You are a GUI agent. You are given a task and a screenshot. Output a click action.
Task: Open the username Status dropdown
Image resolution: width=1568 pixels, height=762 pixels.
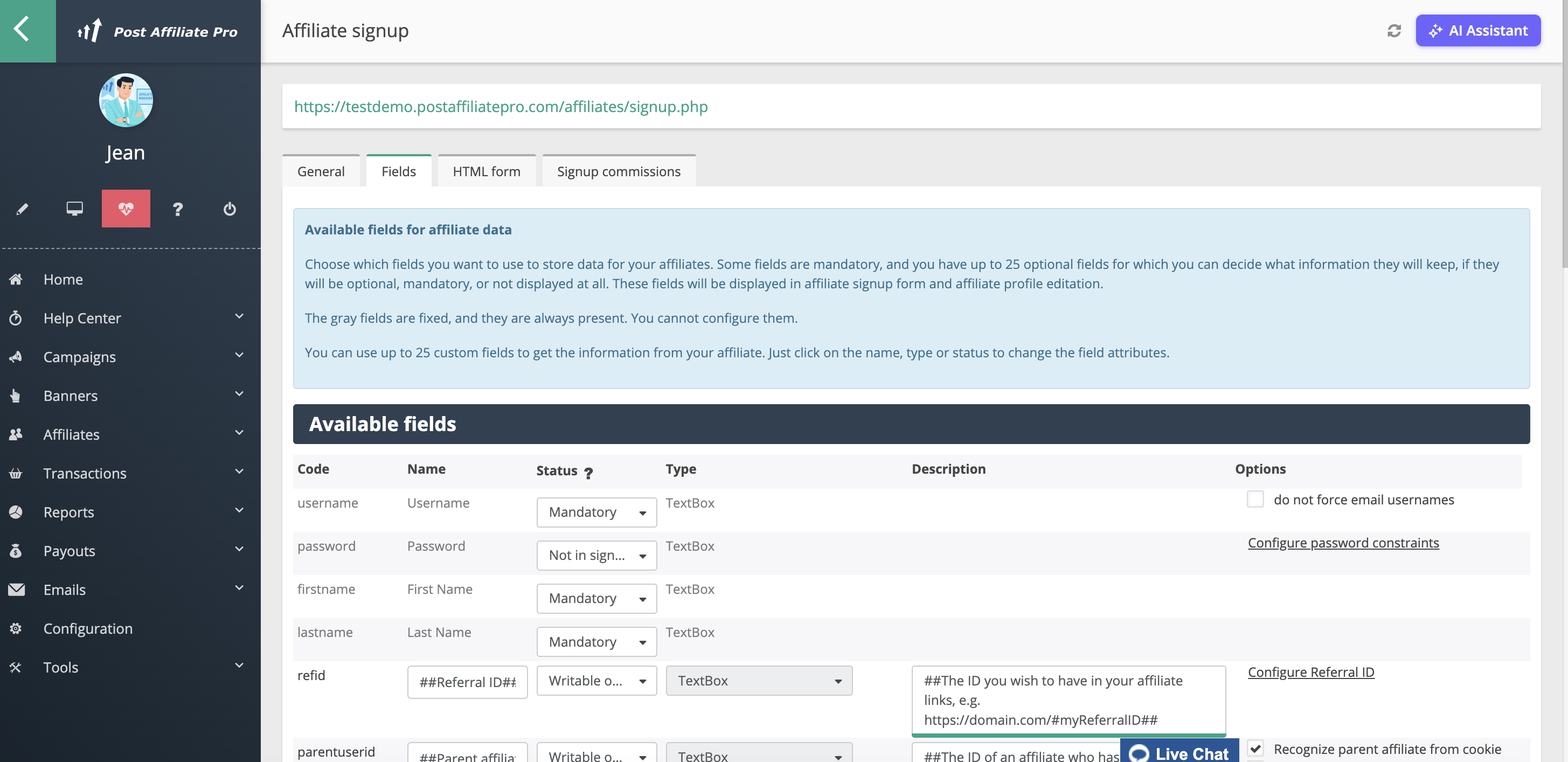[596, 512]
